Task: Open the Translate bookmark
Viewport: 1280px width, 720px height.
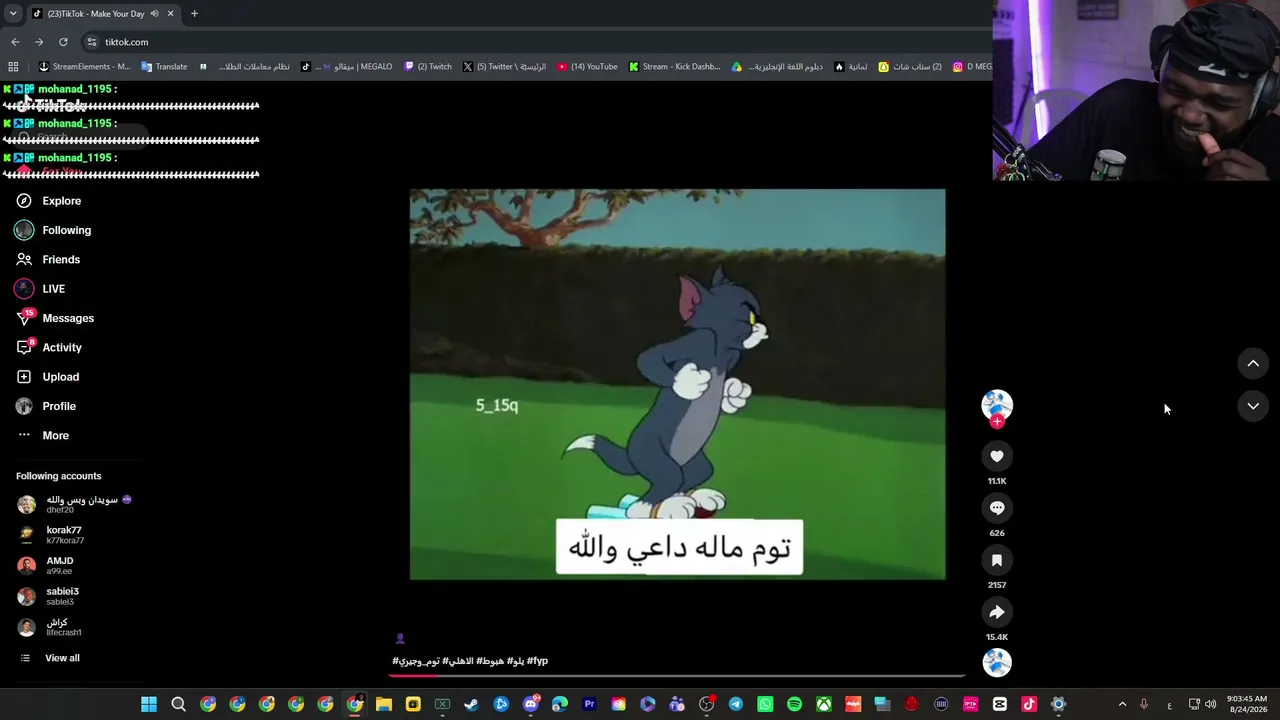Action: (x=164, y=67)
